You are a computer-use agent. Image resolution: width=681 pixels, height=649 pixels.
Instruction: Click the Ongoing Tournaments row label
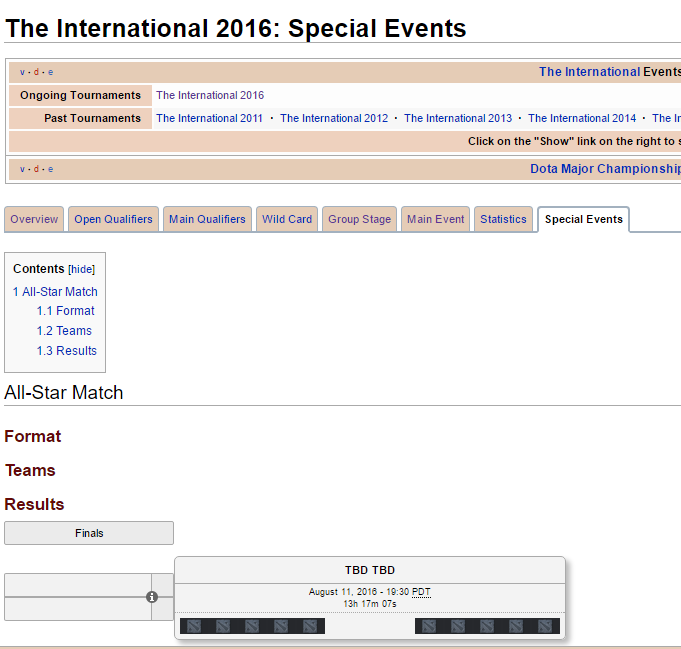80,95
